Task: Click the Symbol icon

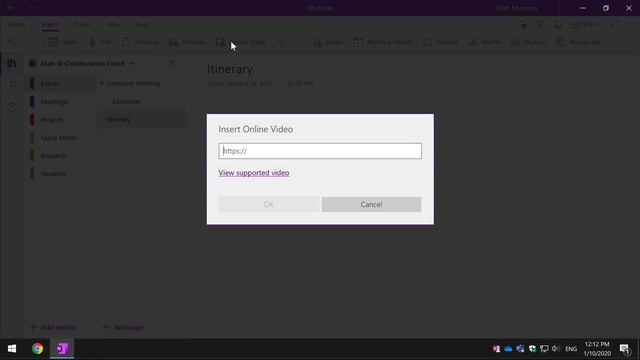Action: click(428, 42)
